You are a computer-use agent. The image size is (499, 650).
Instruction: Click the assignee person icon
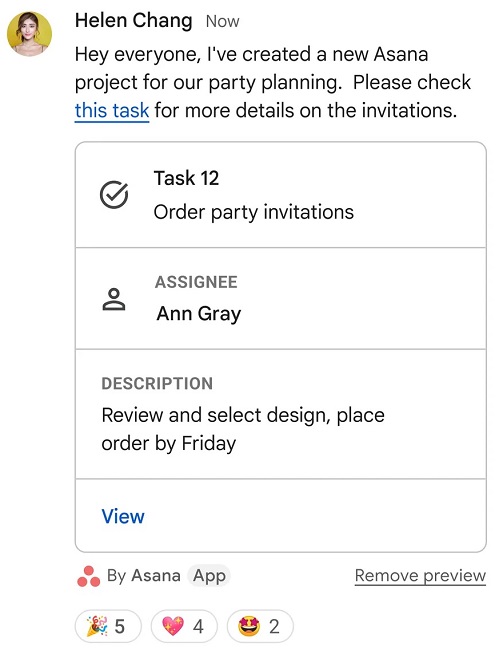114,299
